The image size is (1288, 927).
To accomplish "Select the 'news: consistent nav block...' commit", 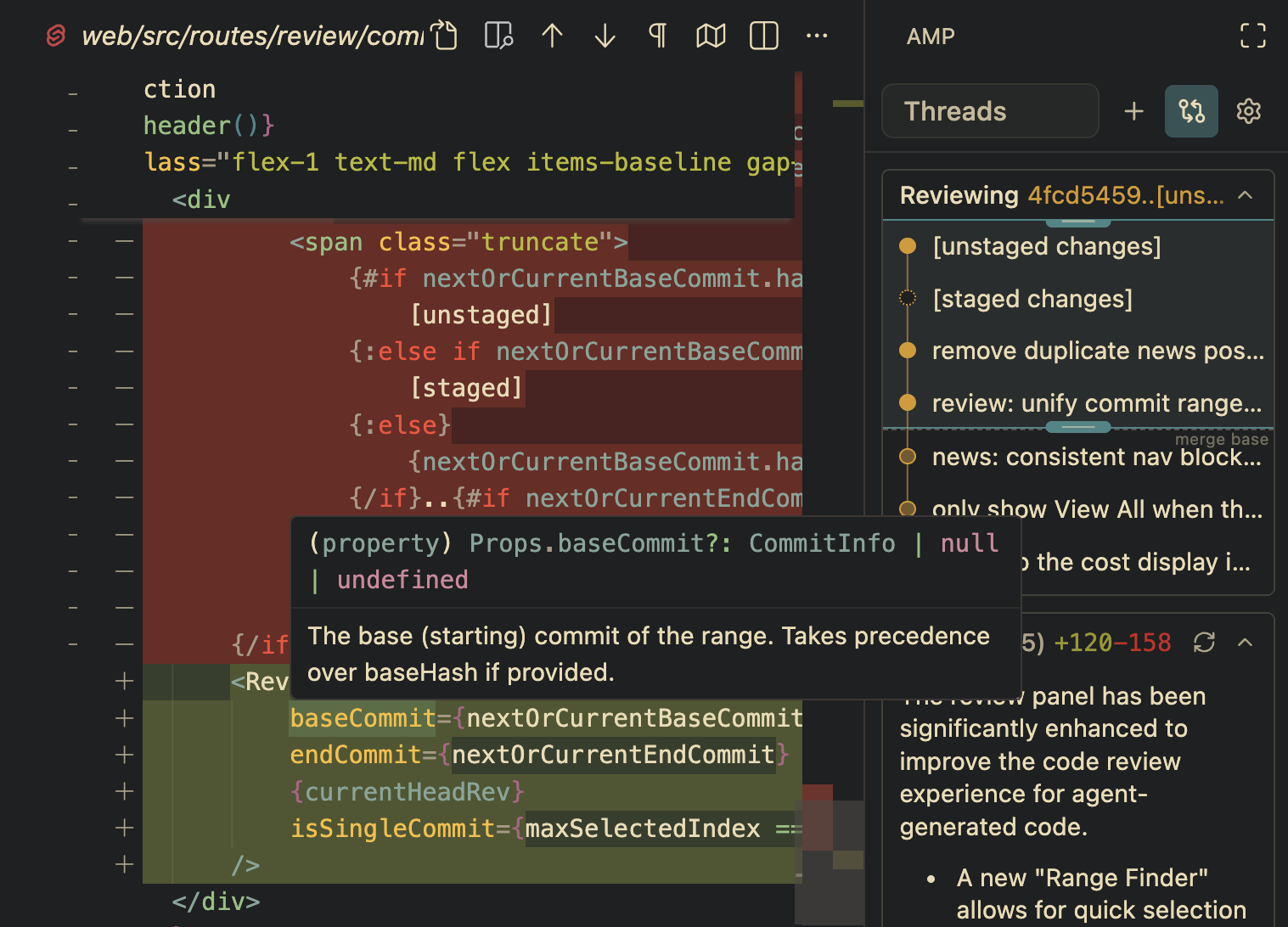I will [1095, 458].
